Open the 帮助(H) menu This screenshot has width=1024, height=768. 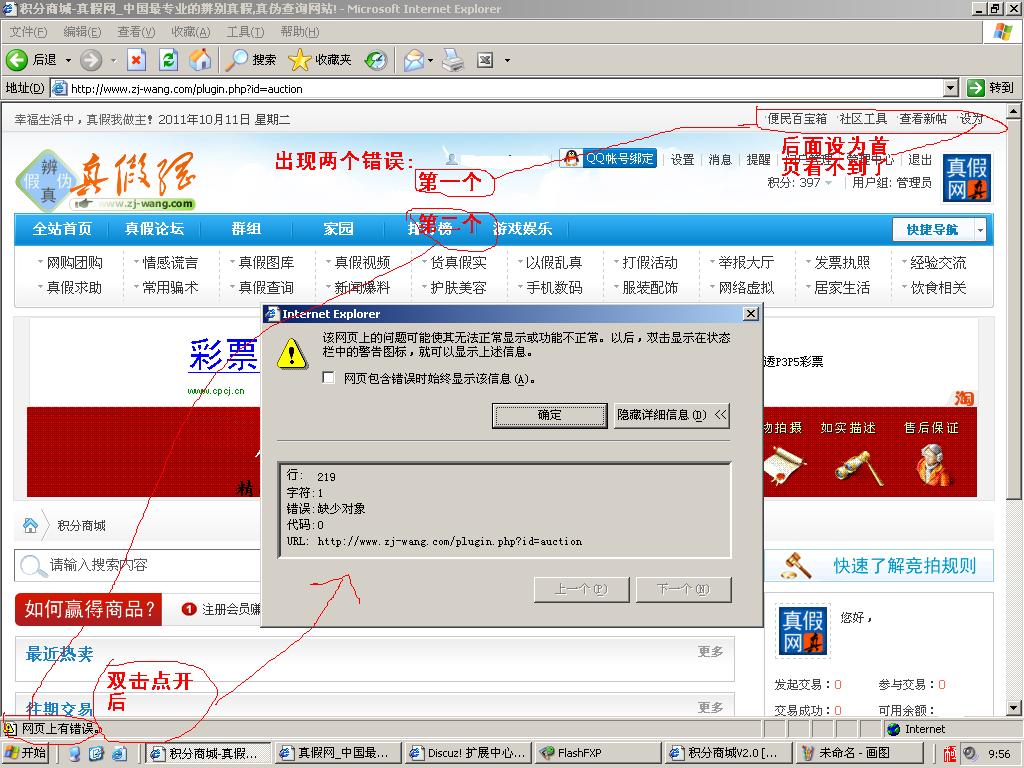coord(299,32)
